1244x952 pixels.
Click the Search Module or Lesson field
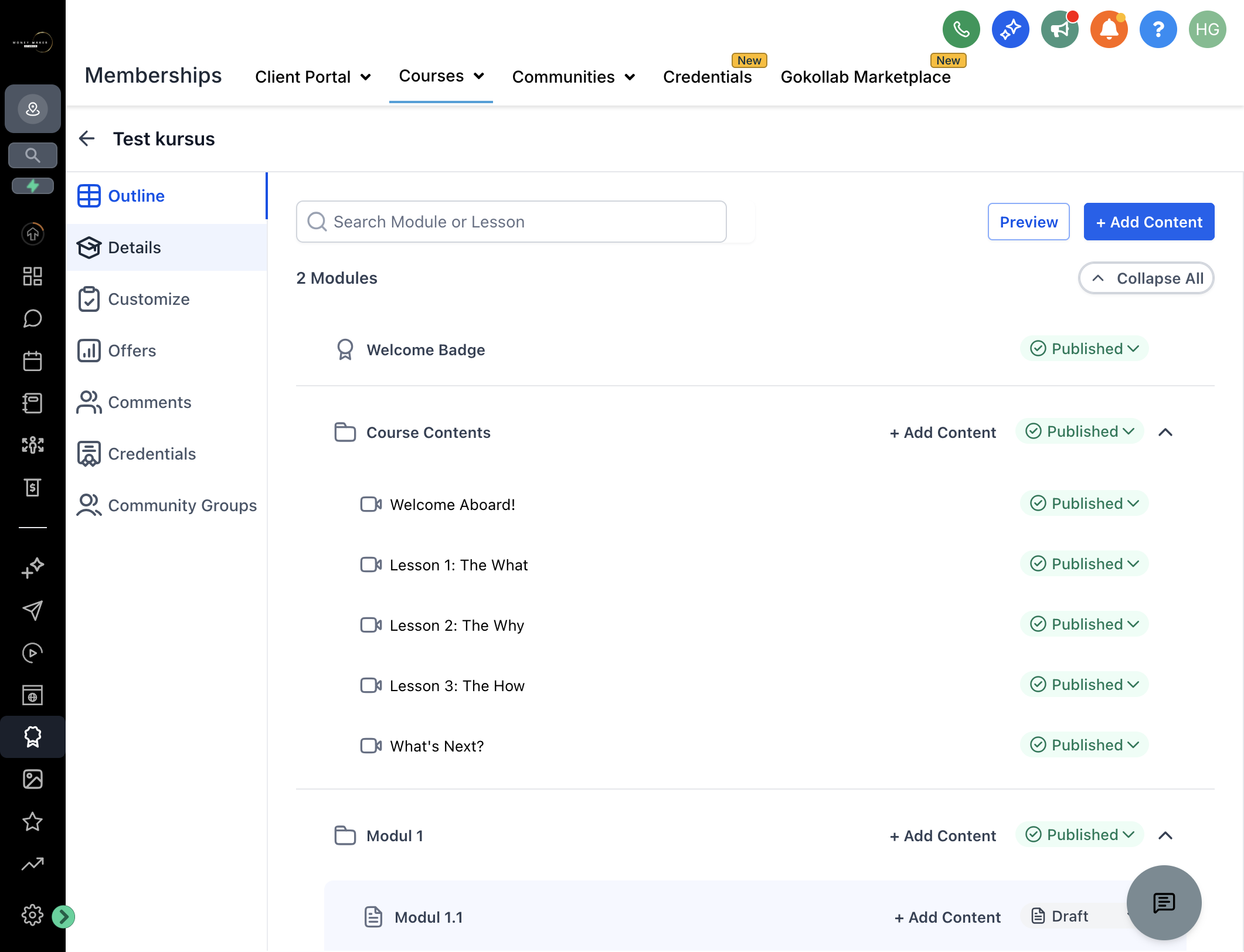coord(511,222)
